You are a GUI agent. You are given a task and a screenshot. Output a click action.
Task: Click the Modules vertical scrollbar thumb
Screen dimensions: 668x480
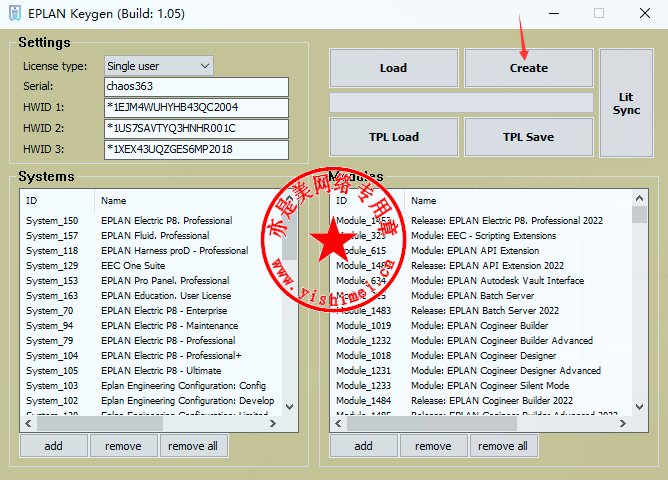pyautogui.click(x=639, y=214)
